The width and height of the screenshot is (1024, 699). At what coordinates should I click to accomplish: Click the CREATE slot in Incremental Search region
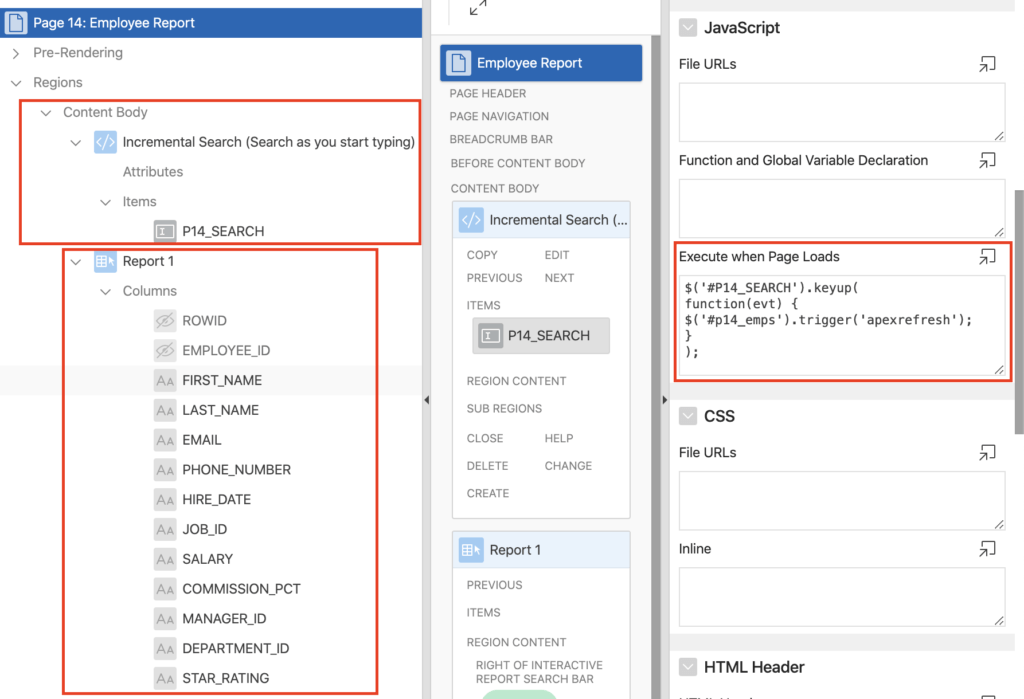coord(488,493)
